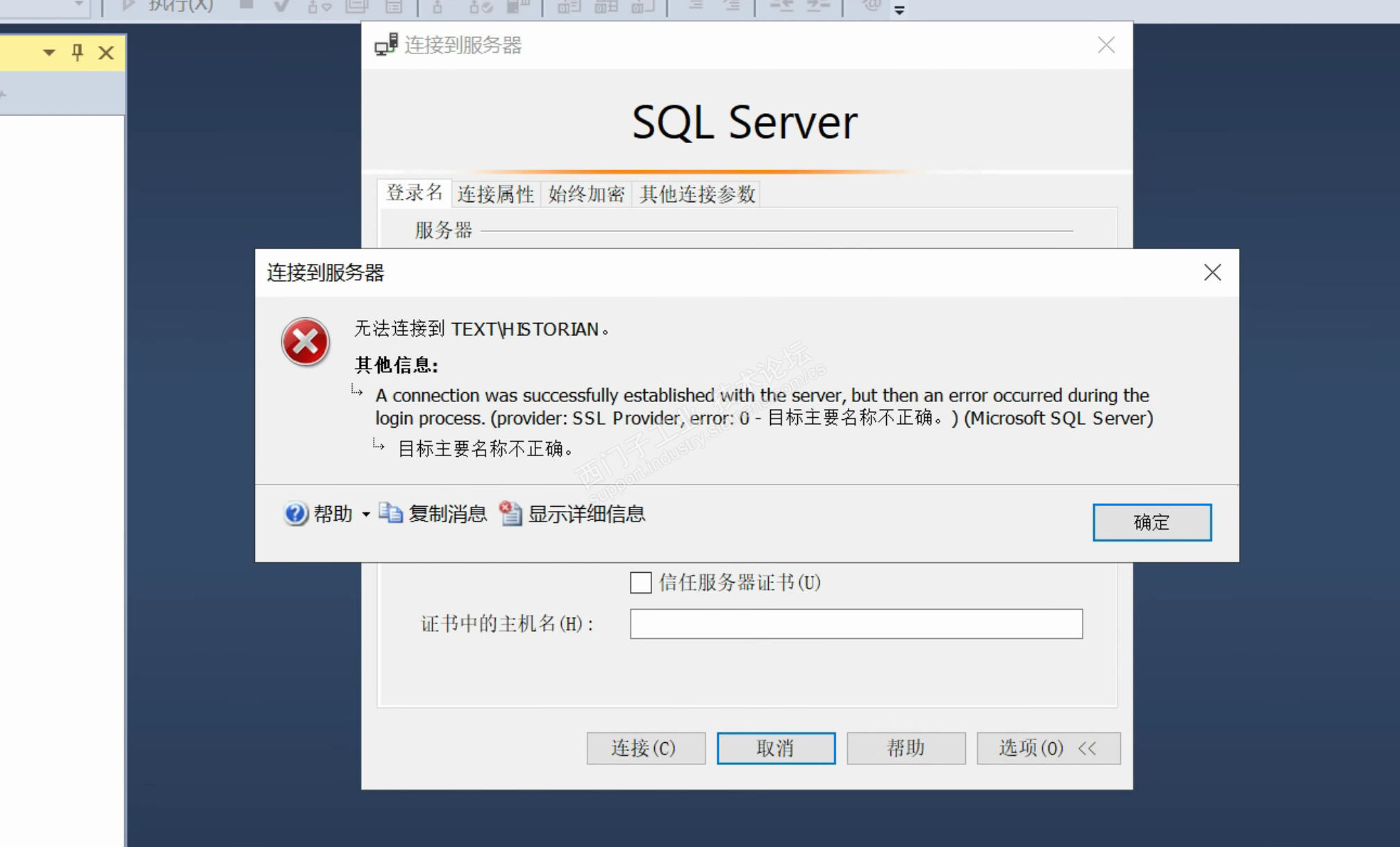Pin the yellow side panel with pushpin
Image resolution: width=1400 pixels, height=847 pixels.
pos(77,52)
